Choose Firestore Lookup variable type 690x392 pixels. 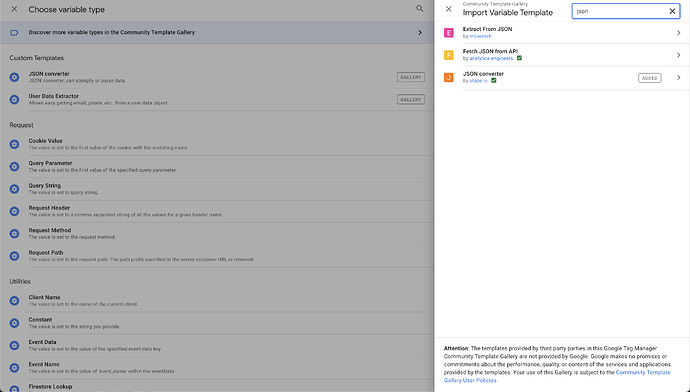click(x=217, y=386)
